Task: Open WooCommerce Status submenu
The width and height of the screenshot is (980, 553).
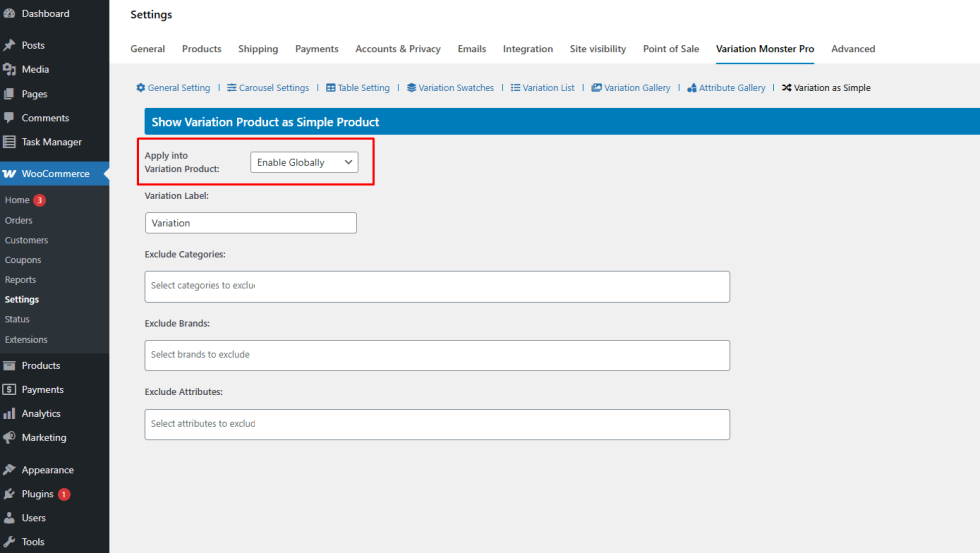Action: click(17, 319)
